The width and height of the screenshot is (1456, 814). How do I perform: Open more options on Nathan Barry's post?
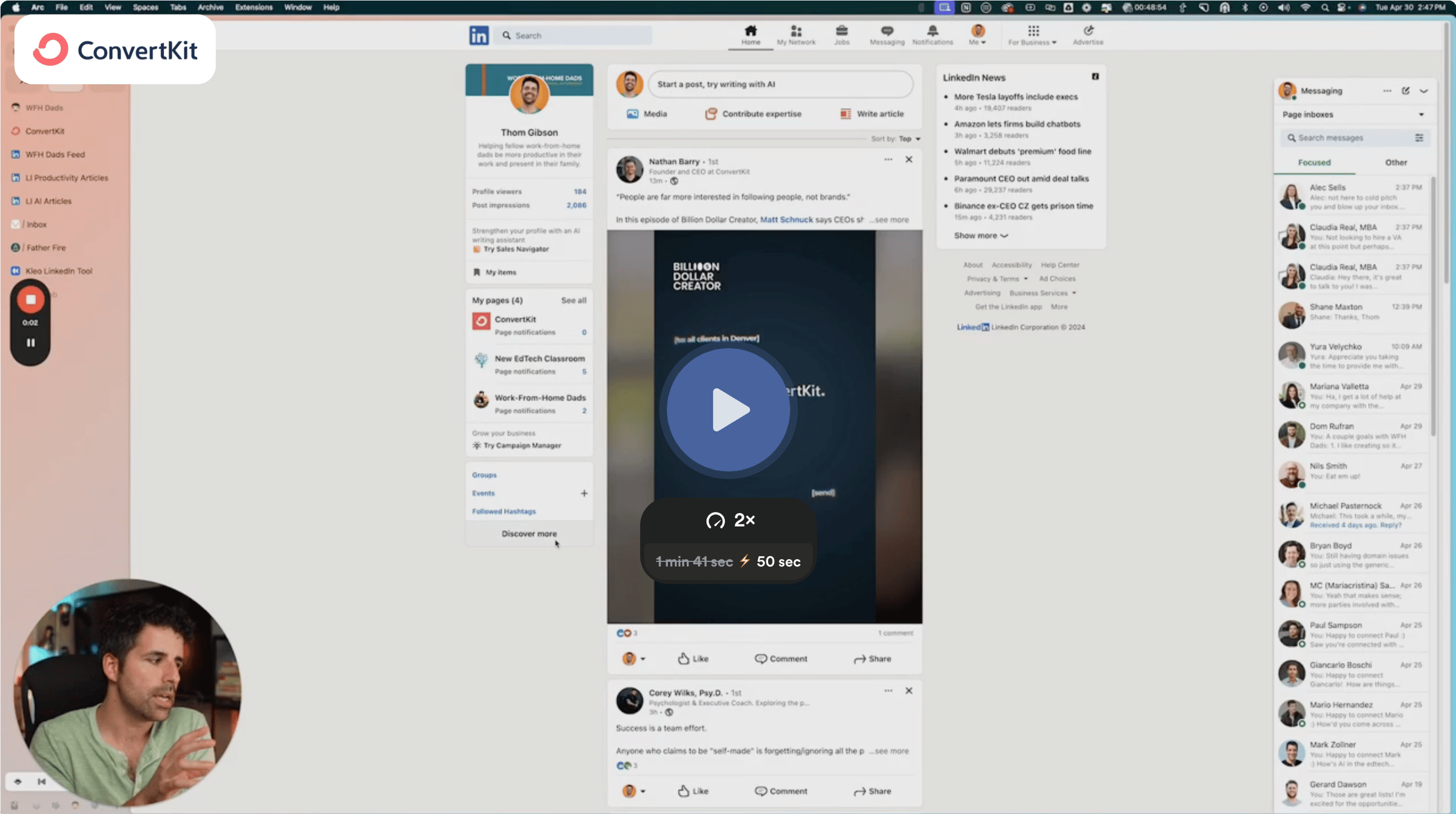(x=888, y=160)
